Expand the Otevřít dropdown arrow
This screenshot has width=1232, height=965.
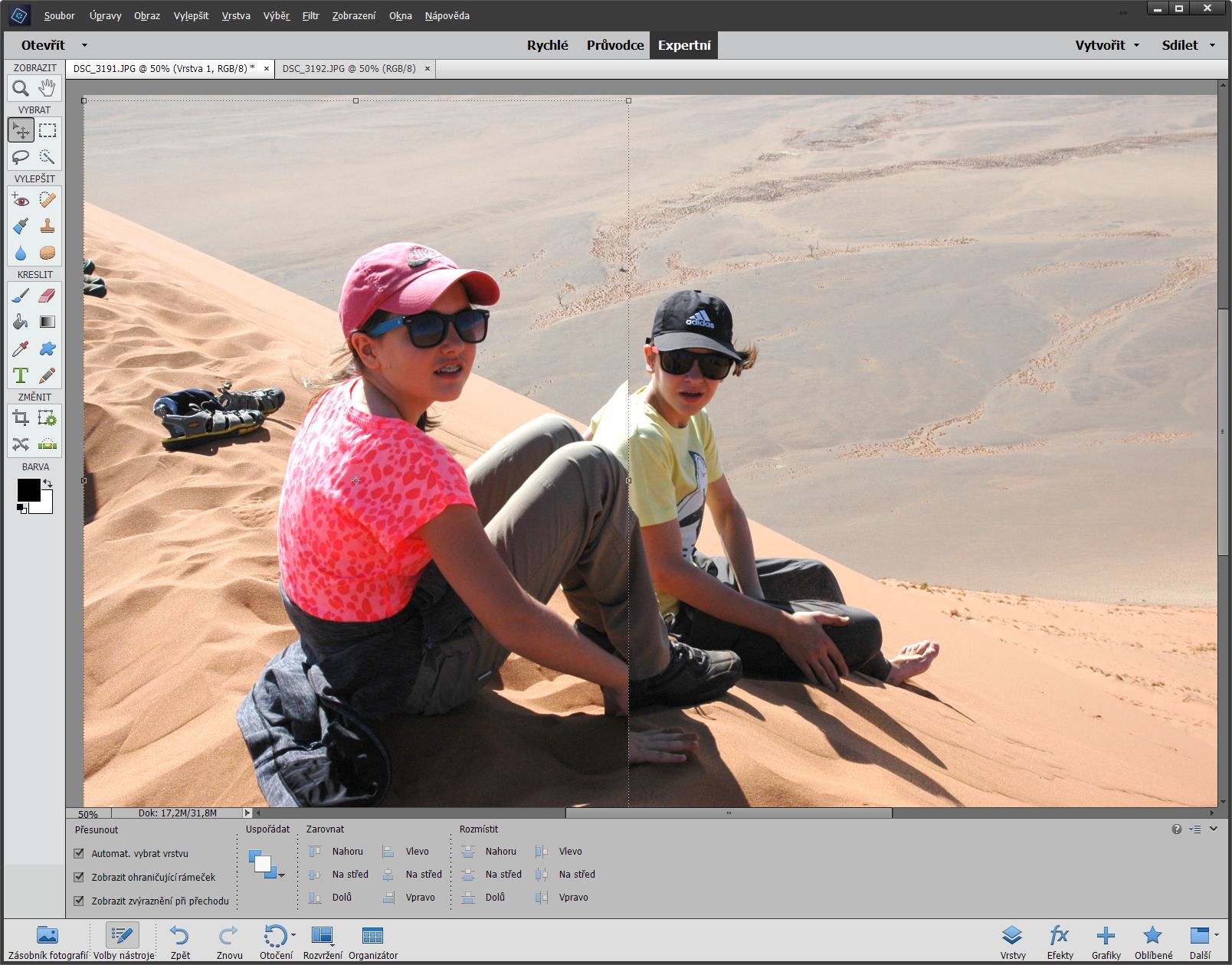click(84, 45)
